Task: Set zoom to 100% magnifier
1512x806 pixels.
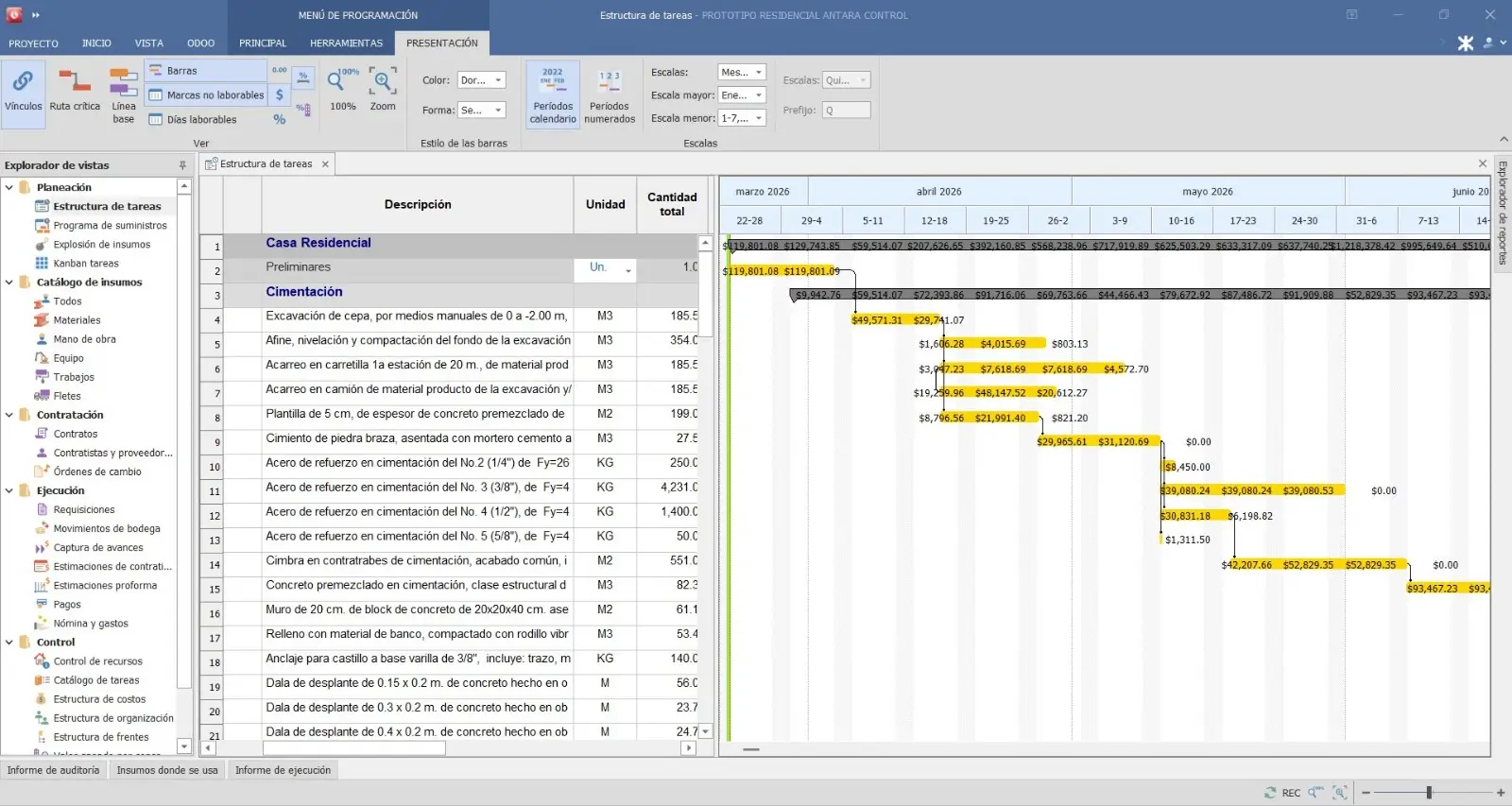Action: tap(342, 90)
